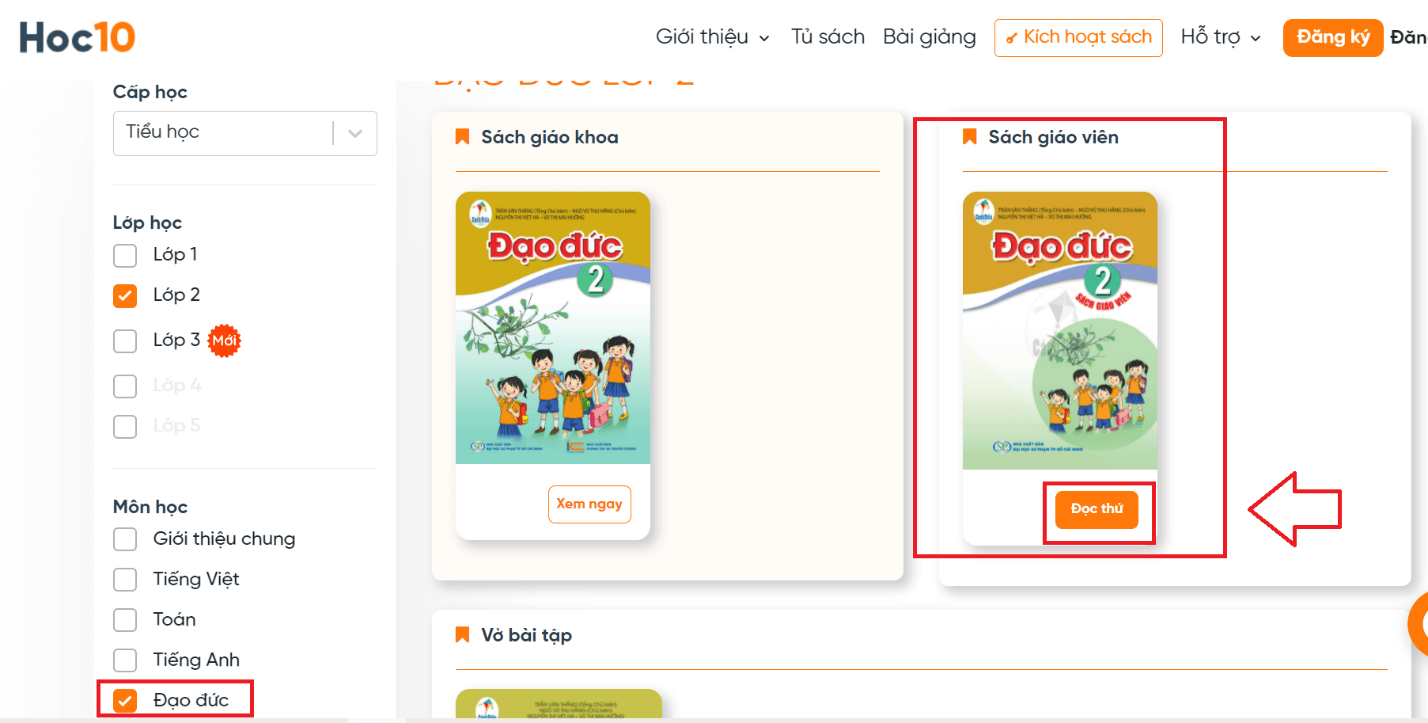
Task: Click the Mới badge beside Lớp 3
Action: 225,341
